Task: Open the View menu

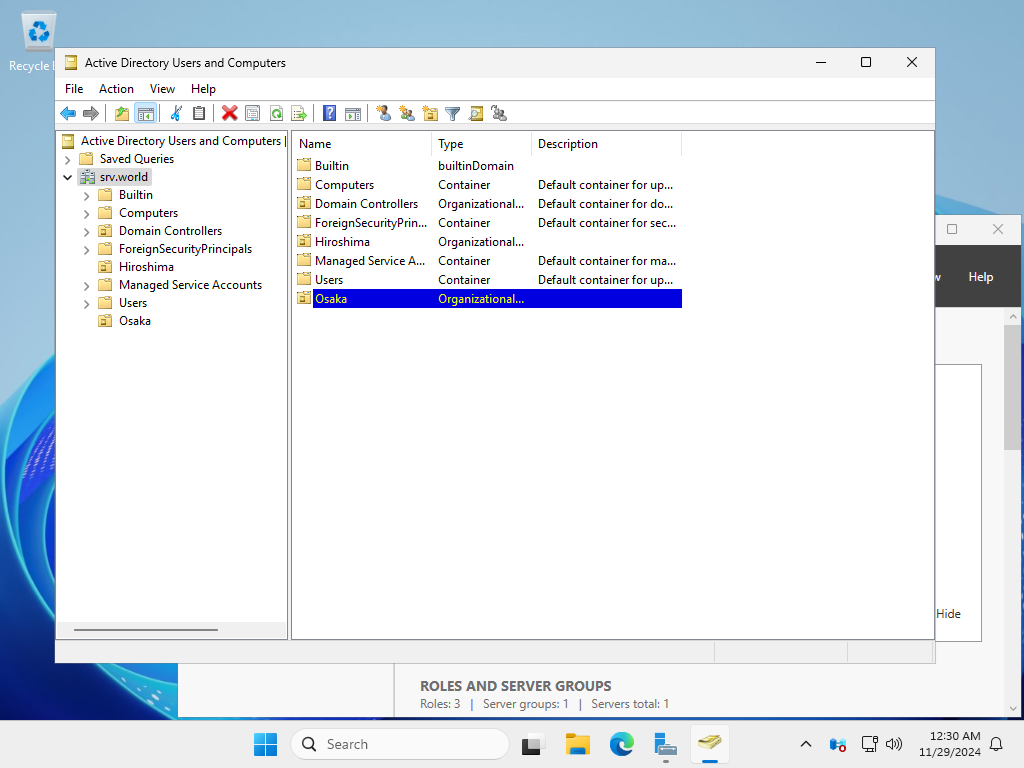Action: pos(162,89)
